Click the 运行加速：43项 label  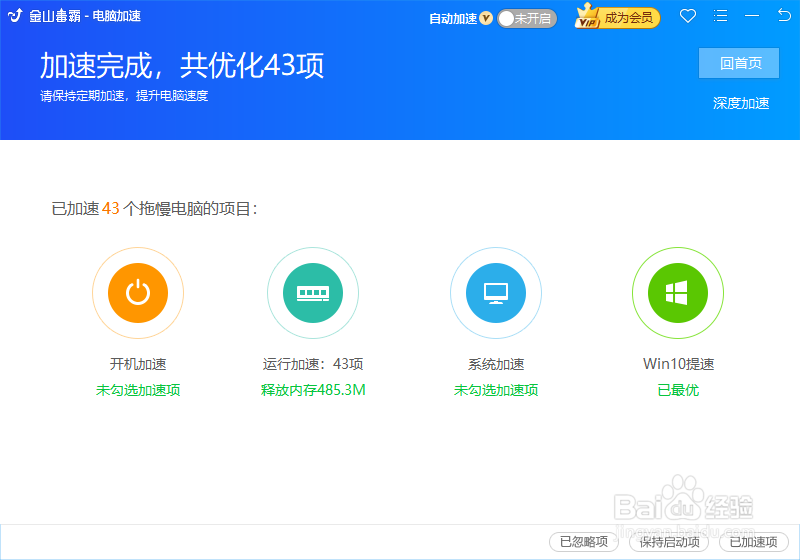(x=313, y=364)
